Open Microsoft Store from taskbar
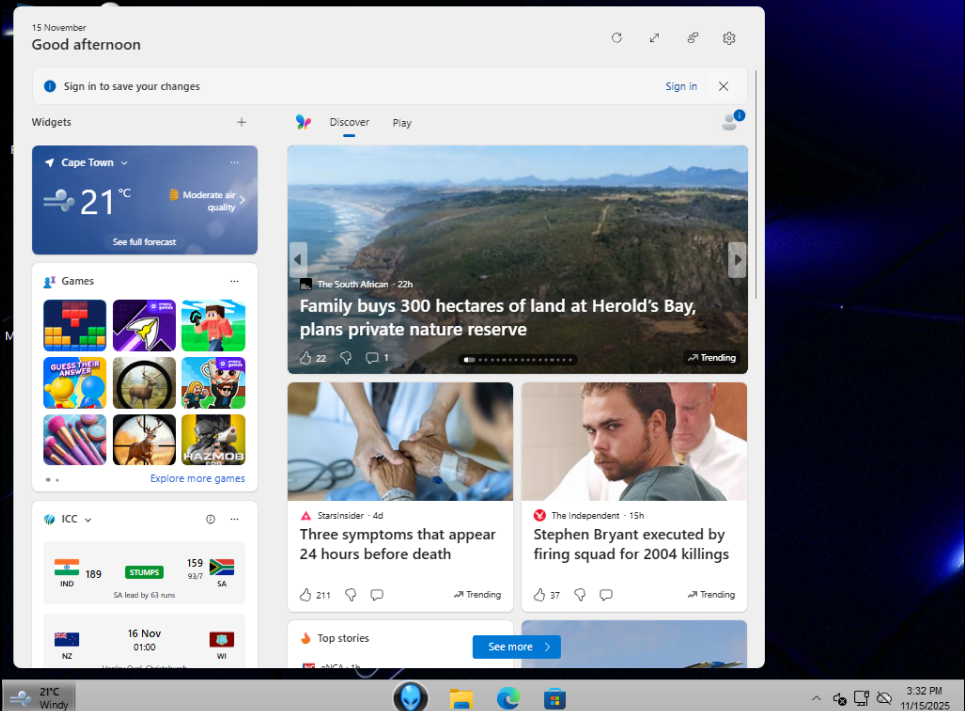Viewport: 965px width, 711px height. pyautogui.click(x=555, y=699)
